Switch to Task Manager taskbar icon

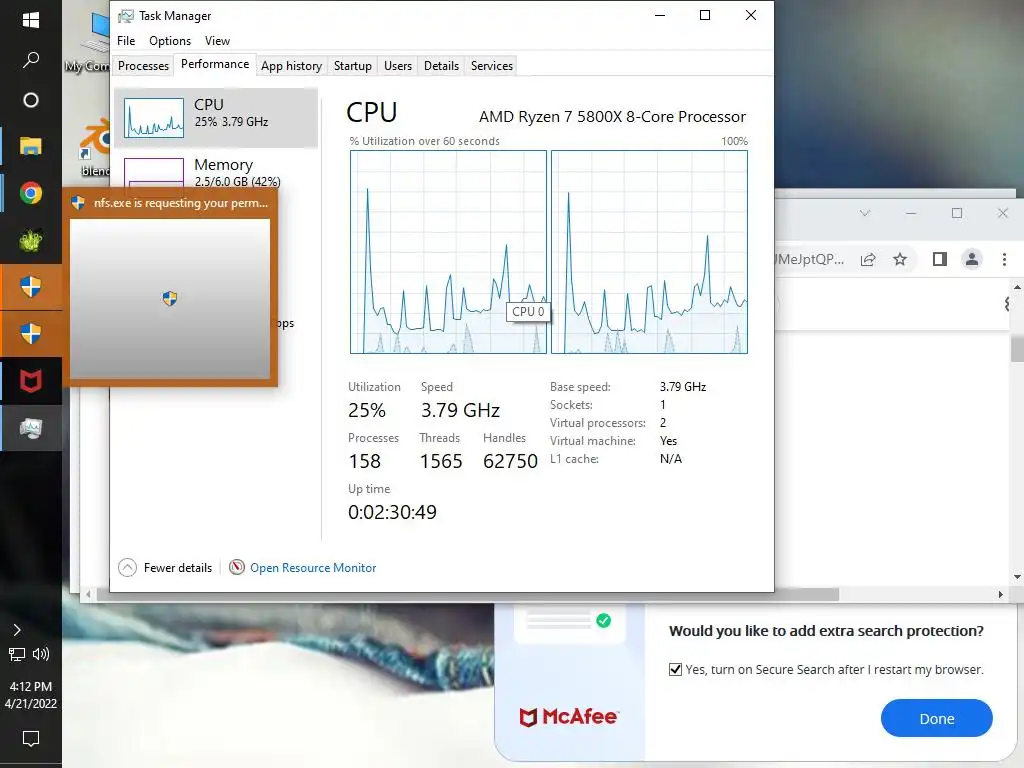click(x=31, y=428)
